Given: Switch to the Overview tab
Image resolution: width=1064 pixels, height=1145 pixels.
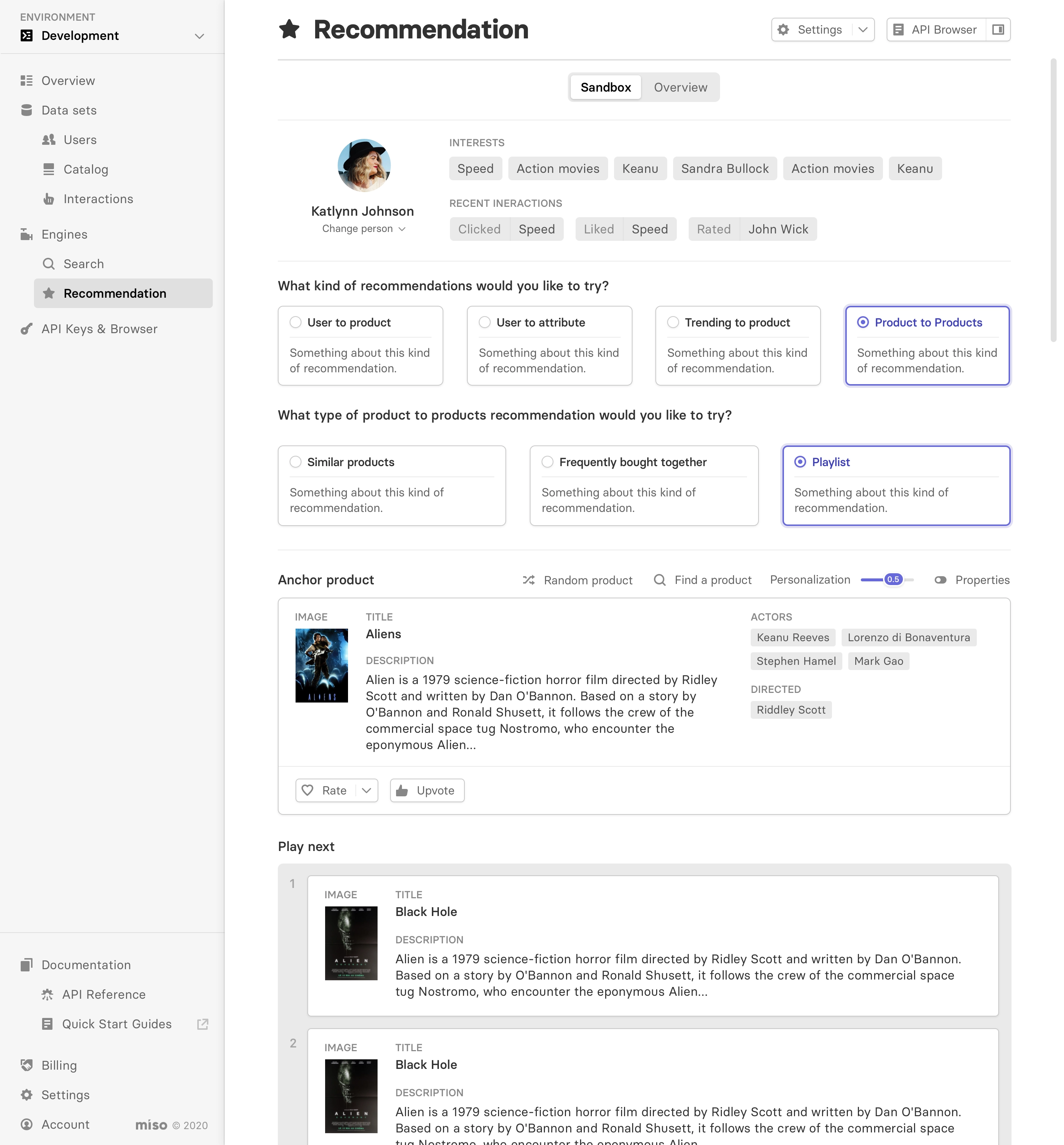Looking at the screenshot, I should [x=681, y=87].
